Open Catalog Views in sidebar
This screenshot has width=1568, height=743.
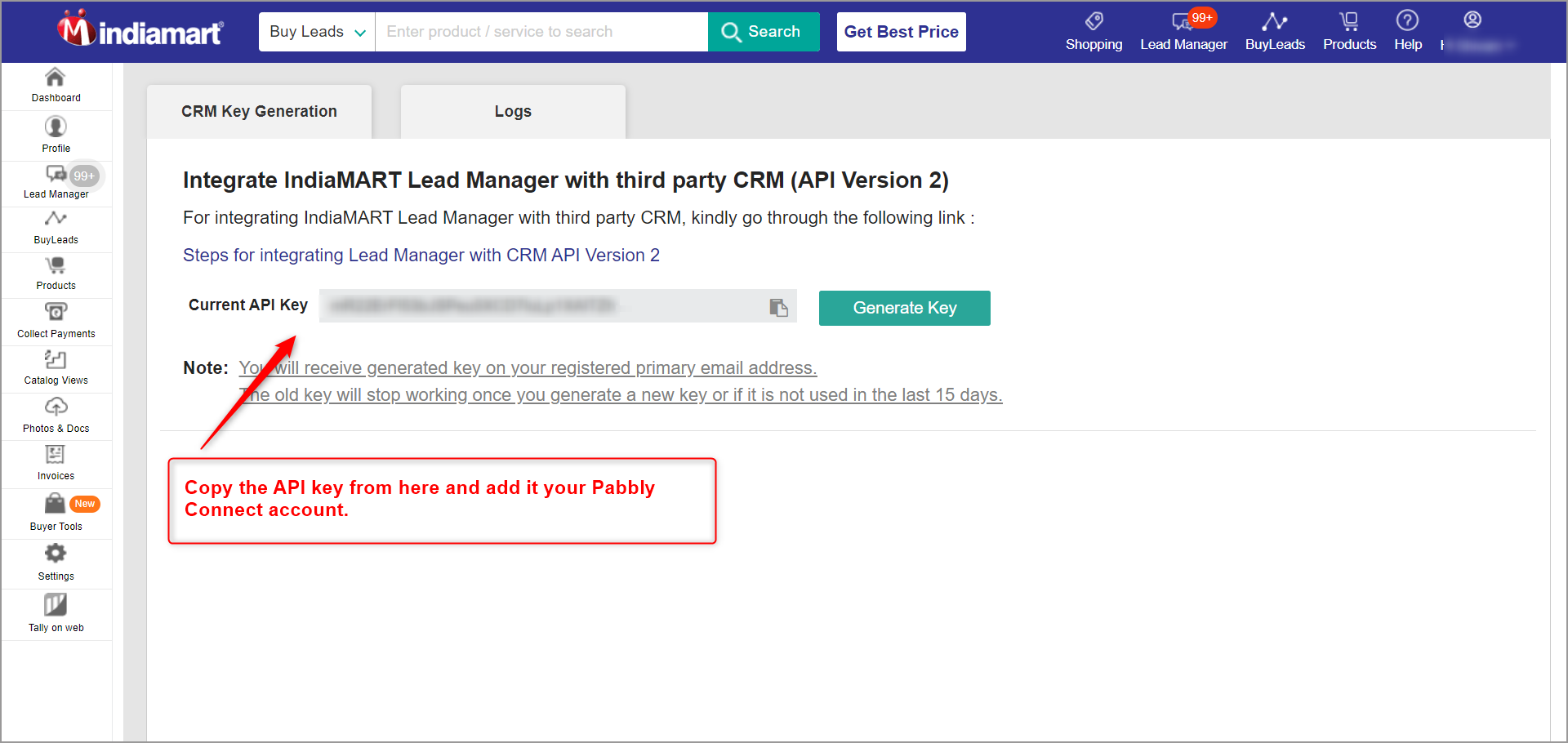click(x=56, y=368)
